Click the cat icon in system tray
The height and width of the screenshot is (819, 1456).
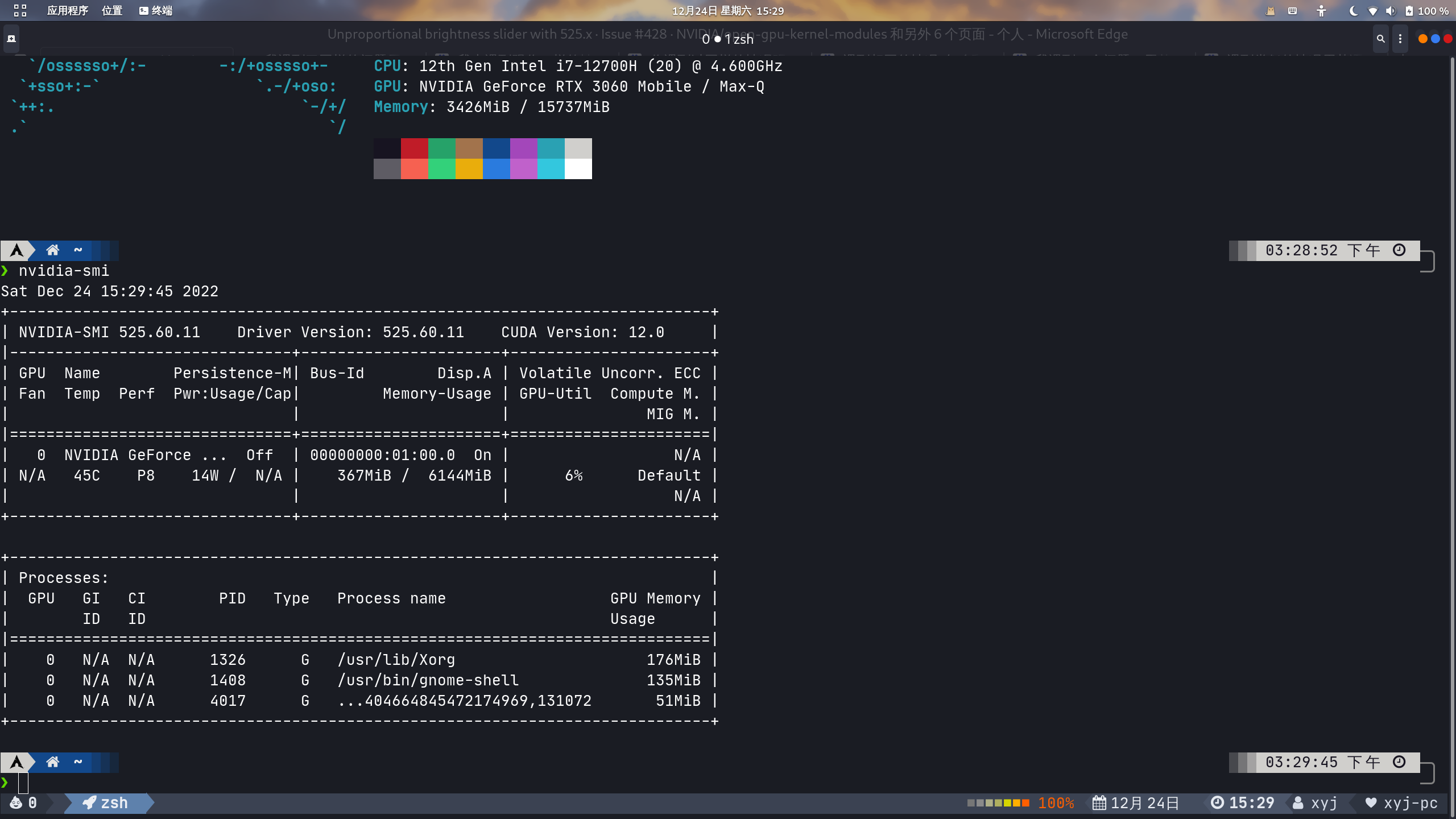point(1271,11)
